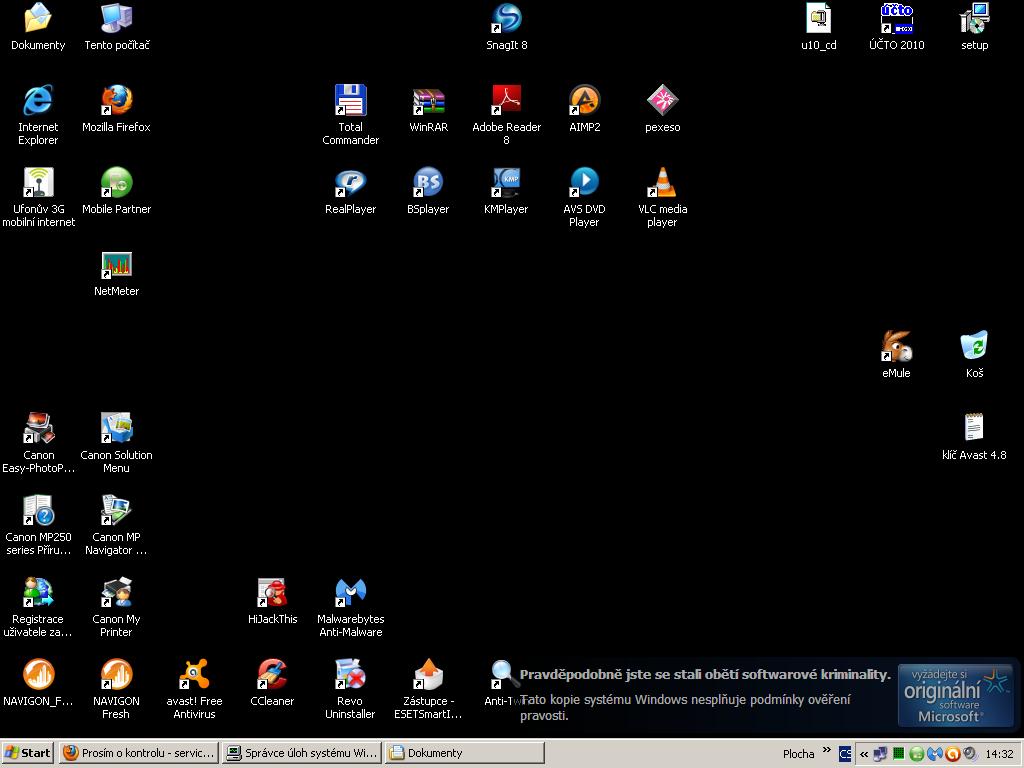Select the Zástupce - ESETSmartI... shortcut
This screenshot has width=1024, height=768.
(428, 674)
